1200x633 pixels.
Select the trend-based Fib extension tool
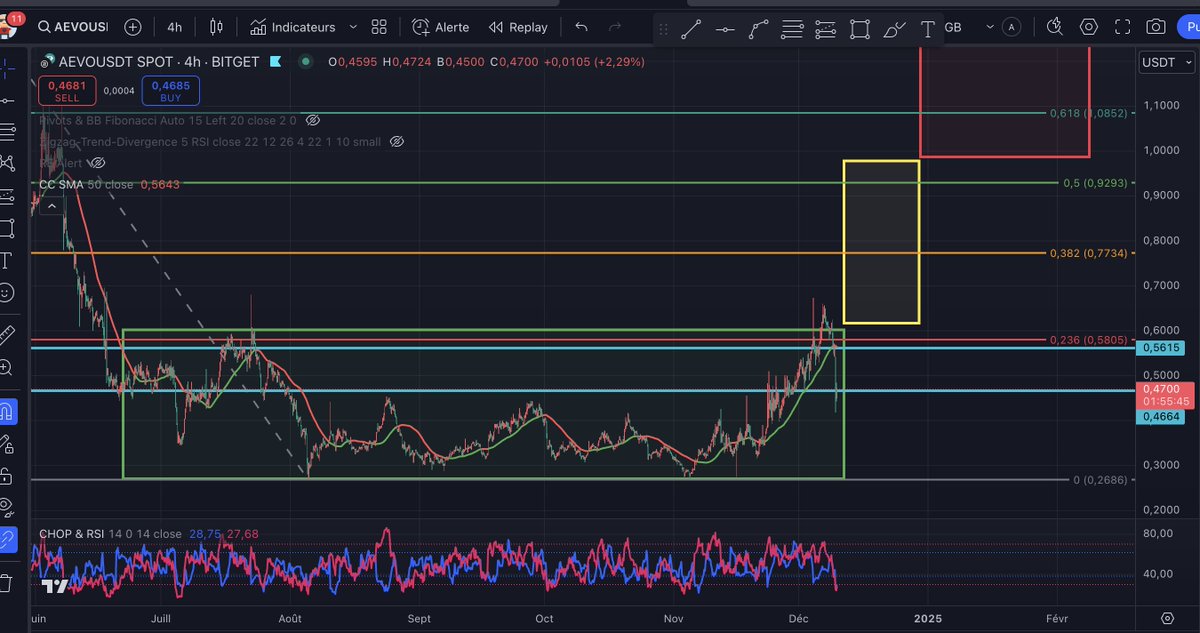point(825,29)
